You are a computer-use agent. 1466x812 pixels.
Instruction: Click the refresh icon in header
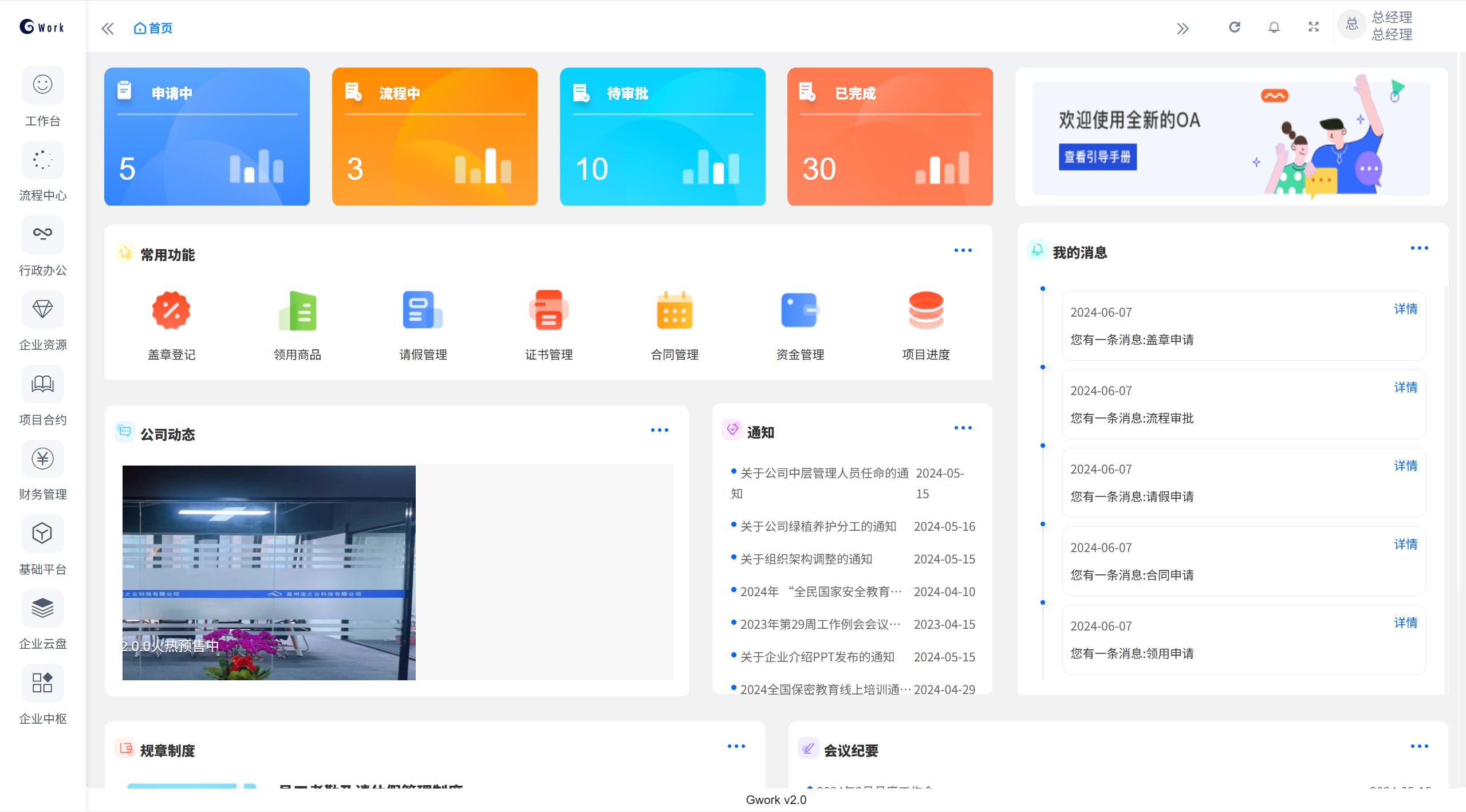point(1235,27)
